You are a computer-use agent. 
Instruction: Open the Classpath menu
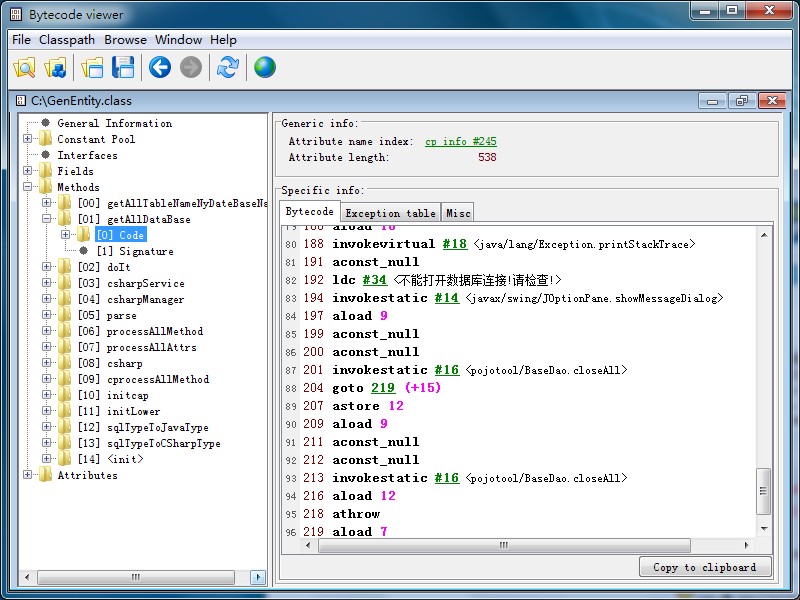67,40
